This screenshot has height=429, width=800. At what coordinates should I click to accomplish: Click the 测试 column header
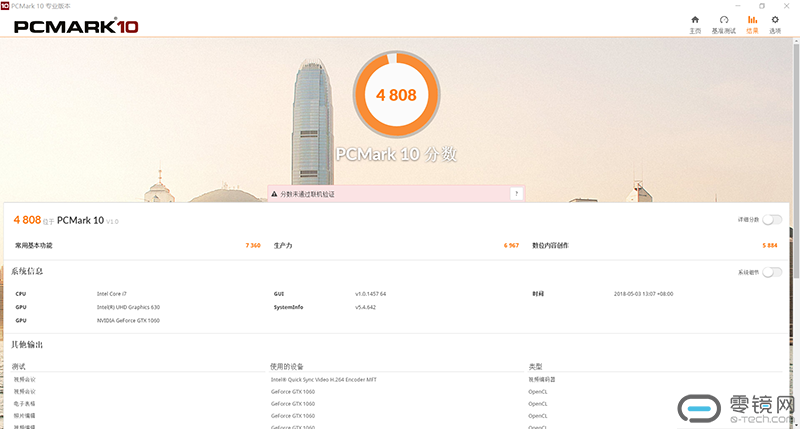pos(18,366)
